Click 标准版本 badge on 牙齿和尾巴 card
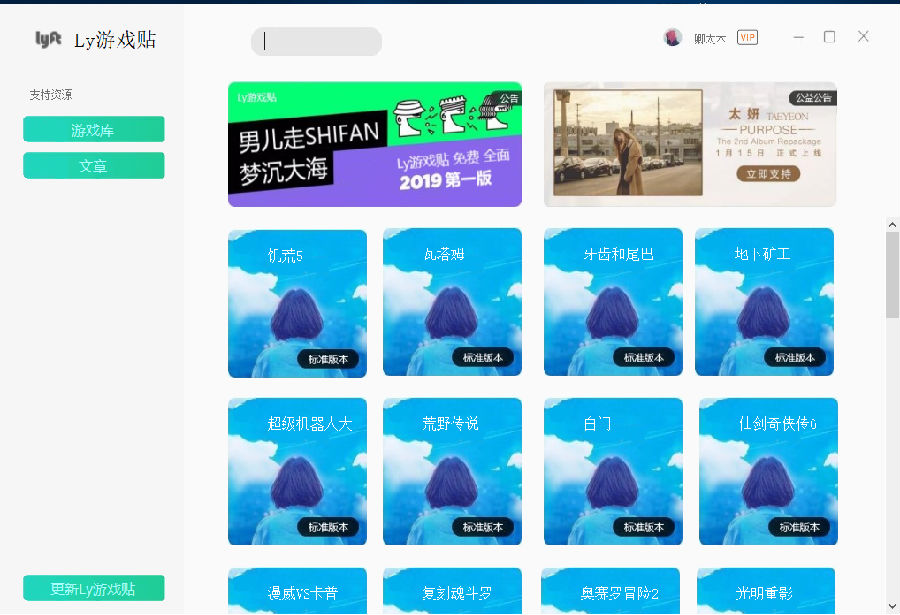 coord(643,358)
